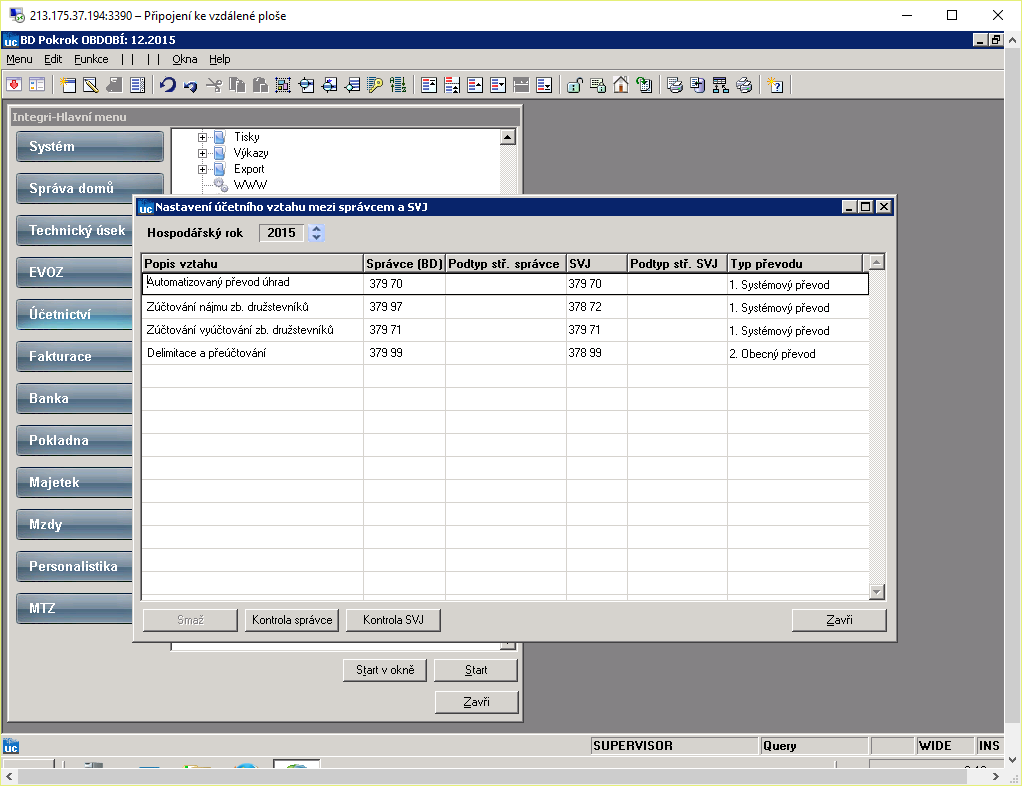The width and height of the screenshot is (1022, 786).
Task: Click the Kontrola SVJ button
Action: coord(393,620)
